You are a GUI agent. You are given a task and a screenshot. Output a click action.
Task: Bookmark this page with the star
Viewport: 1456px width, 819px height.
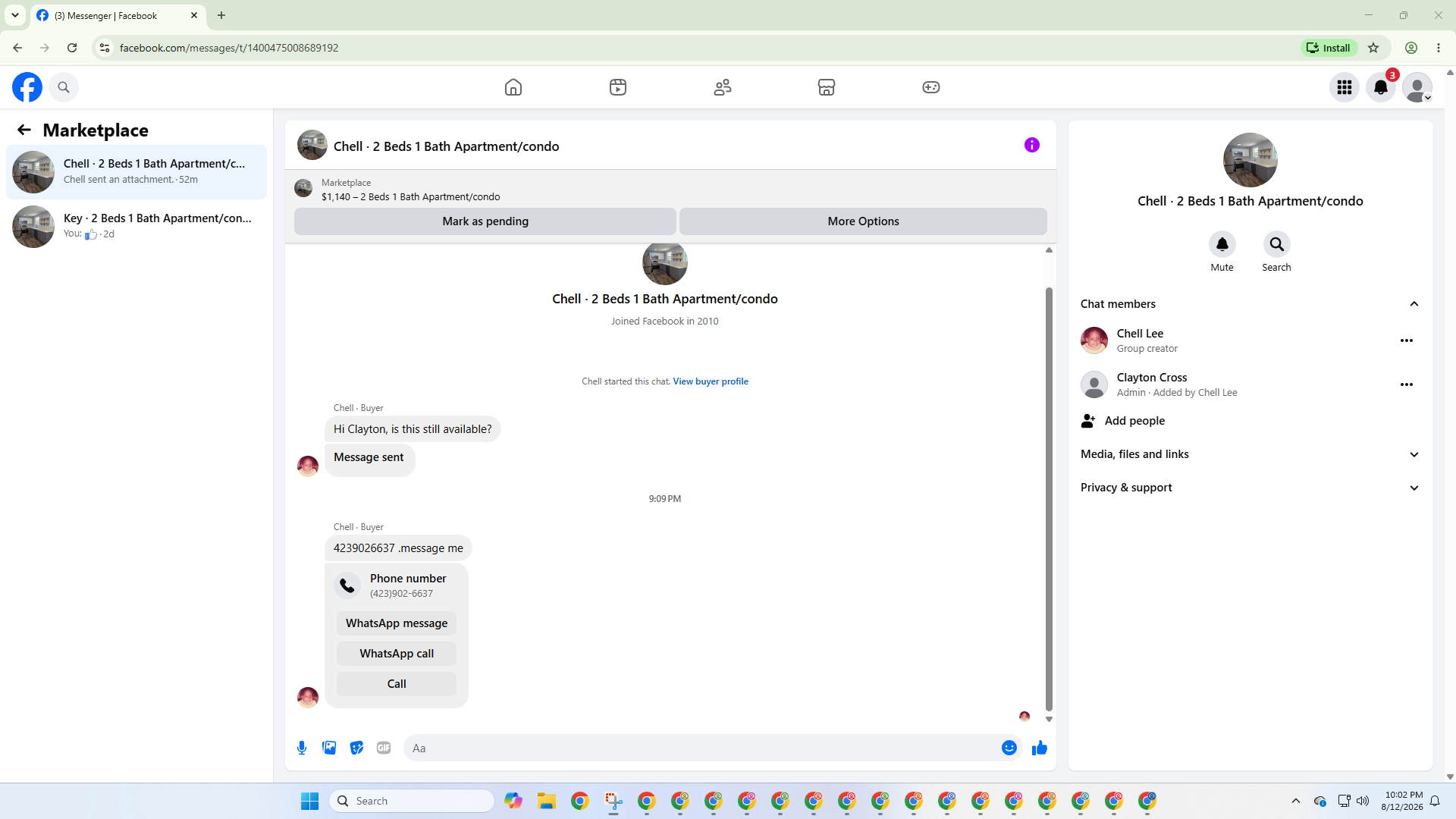pyautogui.click(x=1373, y=48)
